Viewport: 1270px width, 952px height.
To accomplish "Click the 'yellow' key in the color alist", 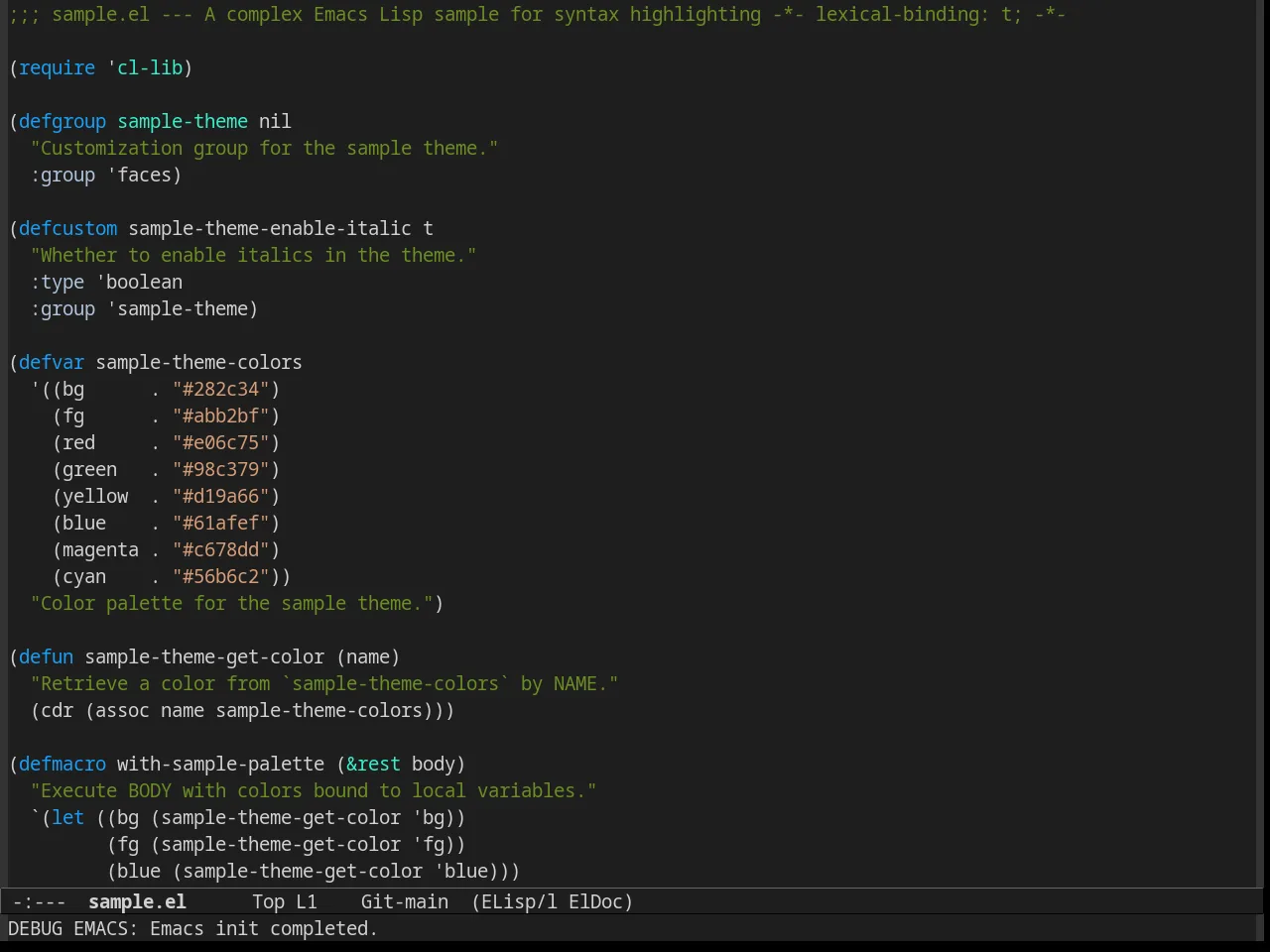I will pyautogui.click(x=95, y=496).
